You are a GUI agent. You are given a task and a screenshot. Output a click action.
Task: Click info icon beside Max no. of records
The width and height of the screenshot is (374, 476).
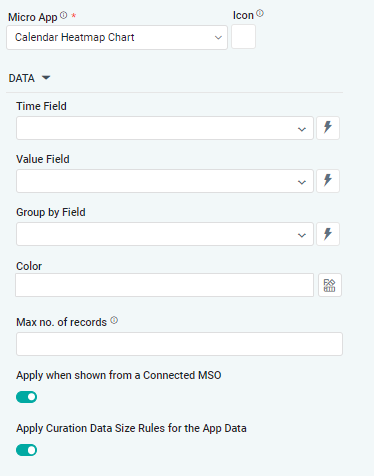[x=114, y=320]
